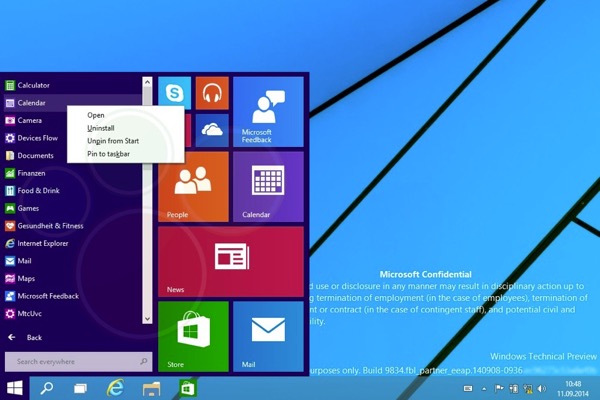Open the Microsoft Feedback tile

click(x=268, y=112)
